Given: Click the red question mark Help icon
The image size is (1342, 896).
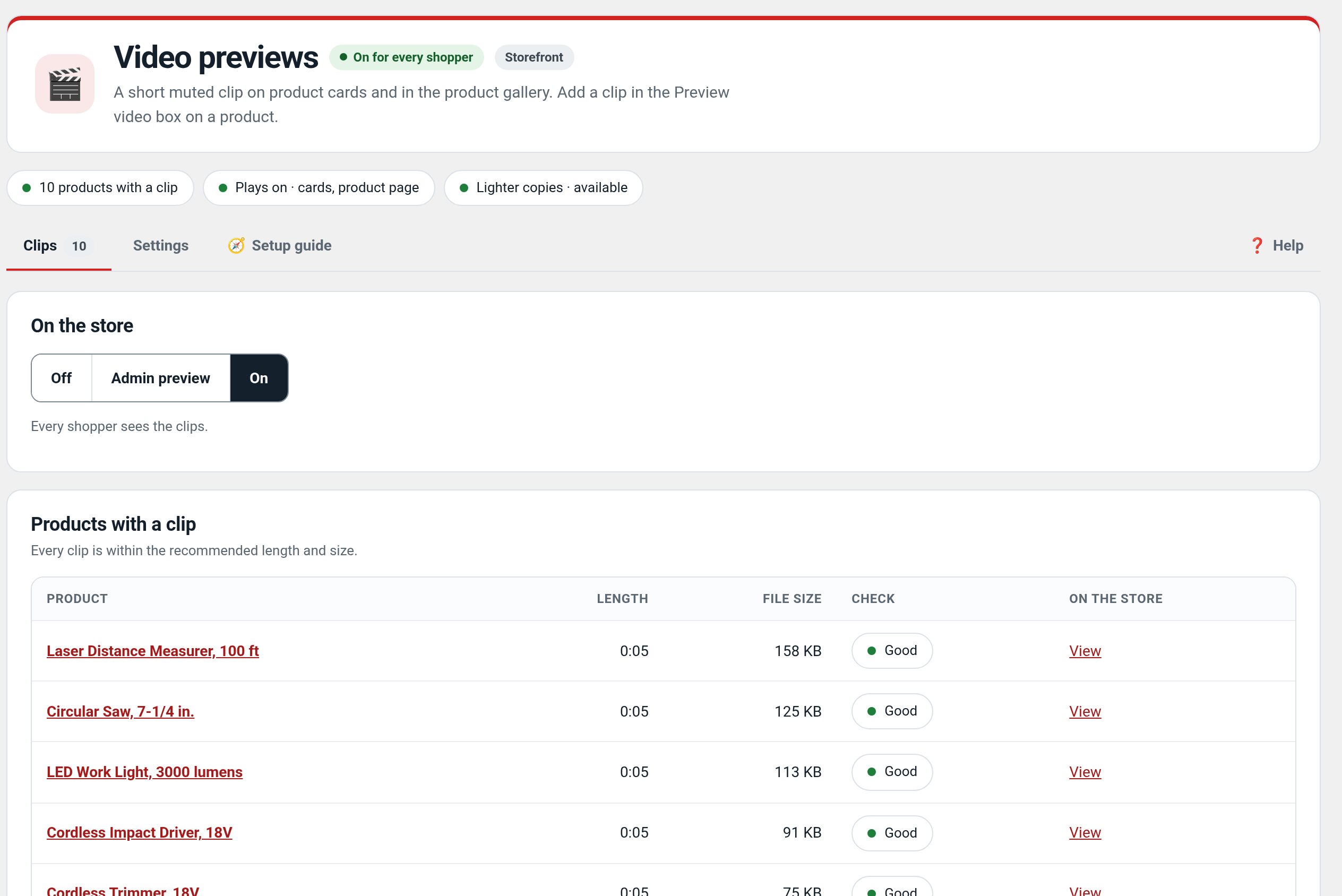Looking at the screenshot, I should [1257, 246].
